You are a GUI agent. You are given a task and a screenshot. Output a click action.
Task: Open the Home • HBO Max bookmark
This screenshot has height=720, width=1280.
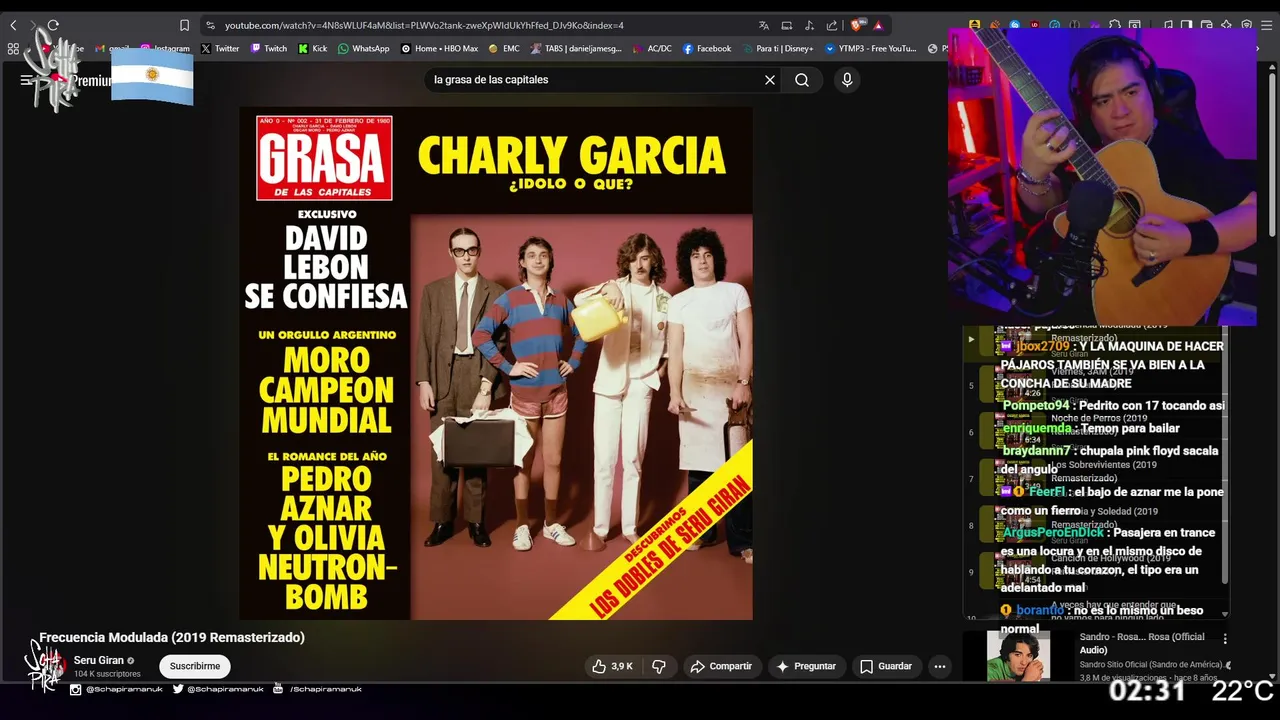pos(440,48)
